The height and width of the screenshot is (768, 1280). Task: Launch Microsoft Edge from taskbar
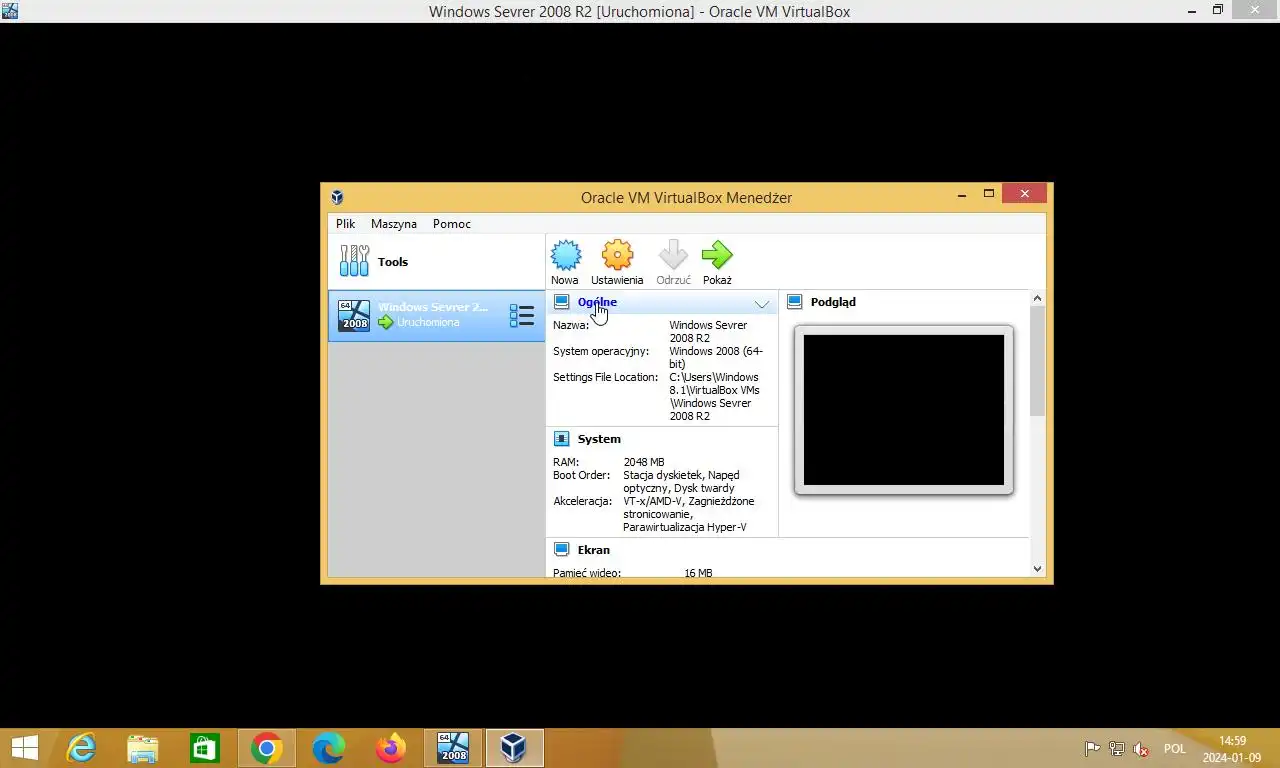coord(329,748)
